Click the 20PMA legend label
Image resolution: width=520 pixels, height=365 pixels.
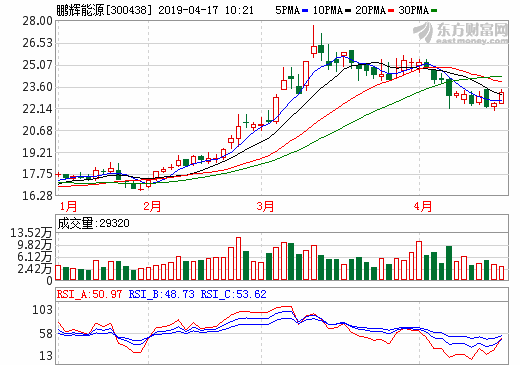point(370,11)
